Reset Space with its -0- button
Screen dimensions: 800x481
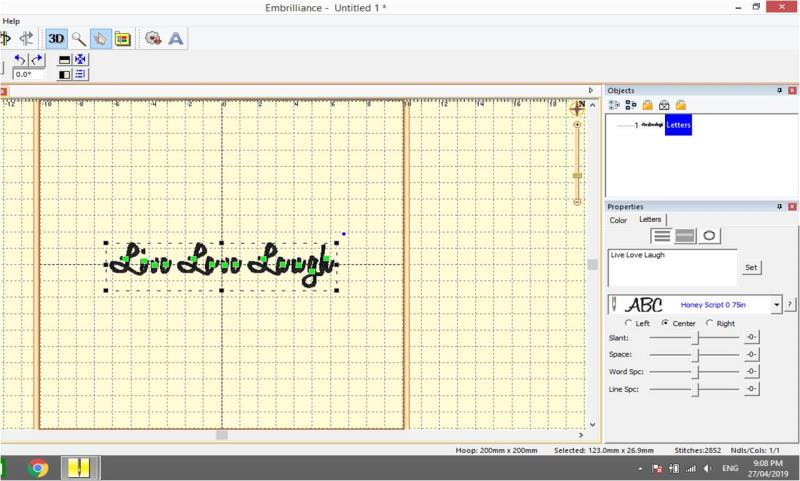[x=752, y=355]
